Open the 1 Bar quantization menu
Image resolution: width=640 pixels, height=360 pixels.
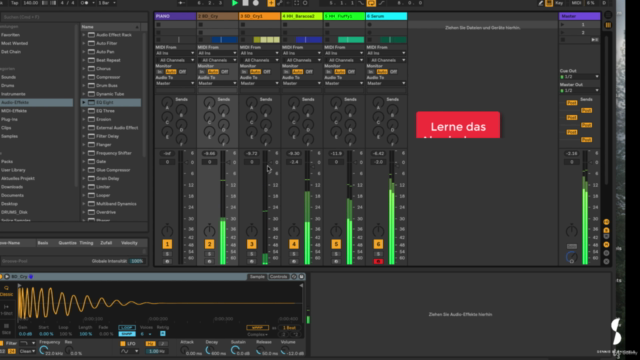click(x=107, y=3)
